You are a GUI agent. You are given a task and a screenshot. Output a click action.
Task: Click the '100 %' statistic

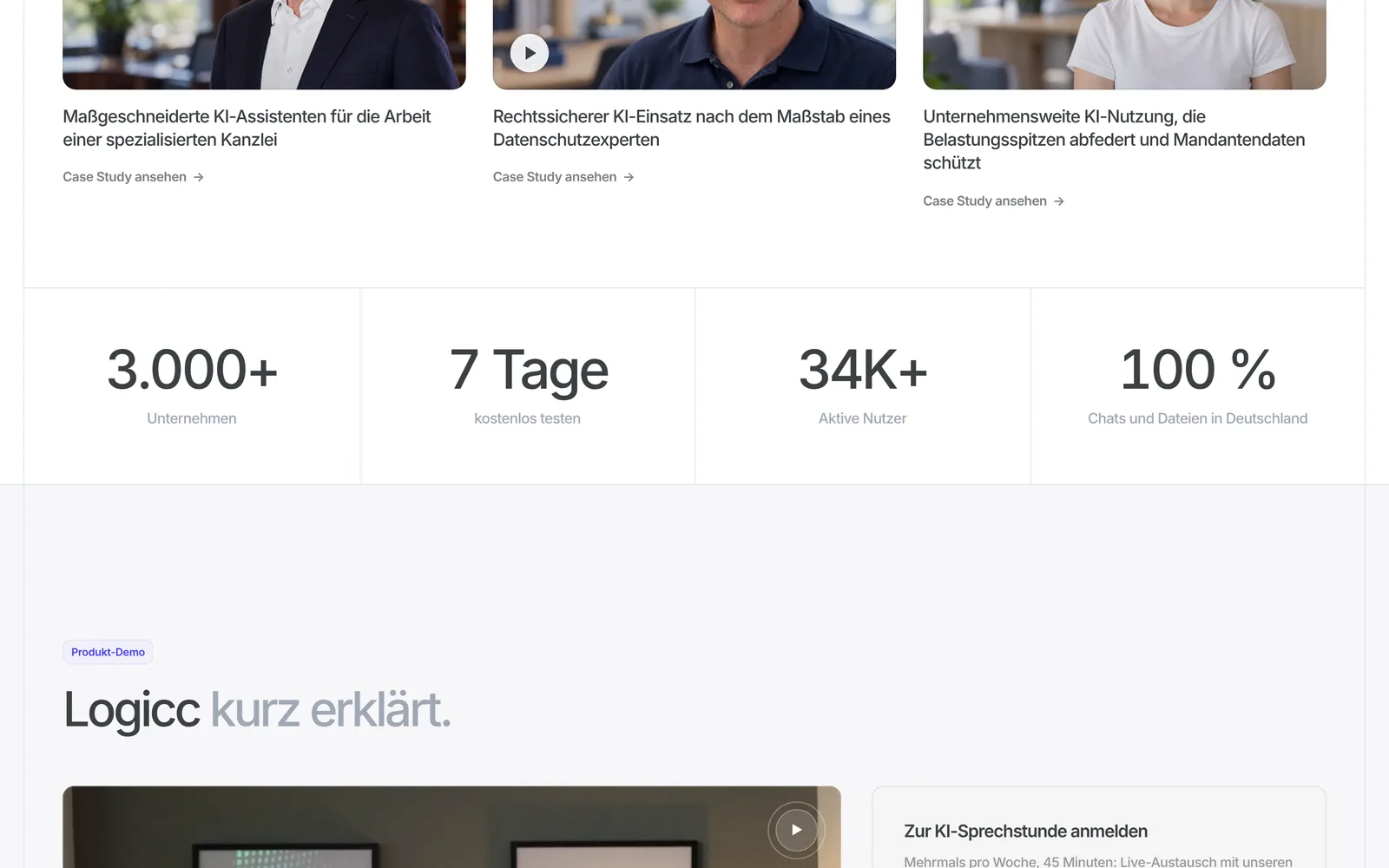coord(1198,370)
